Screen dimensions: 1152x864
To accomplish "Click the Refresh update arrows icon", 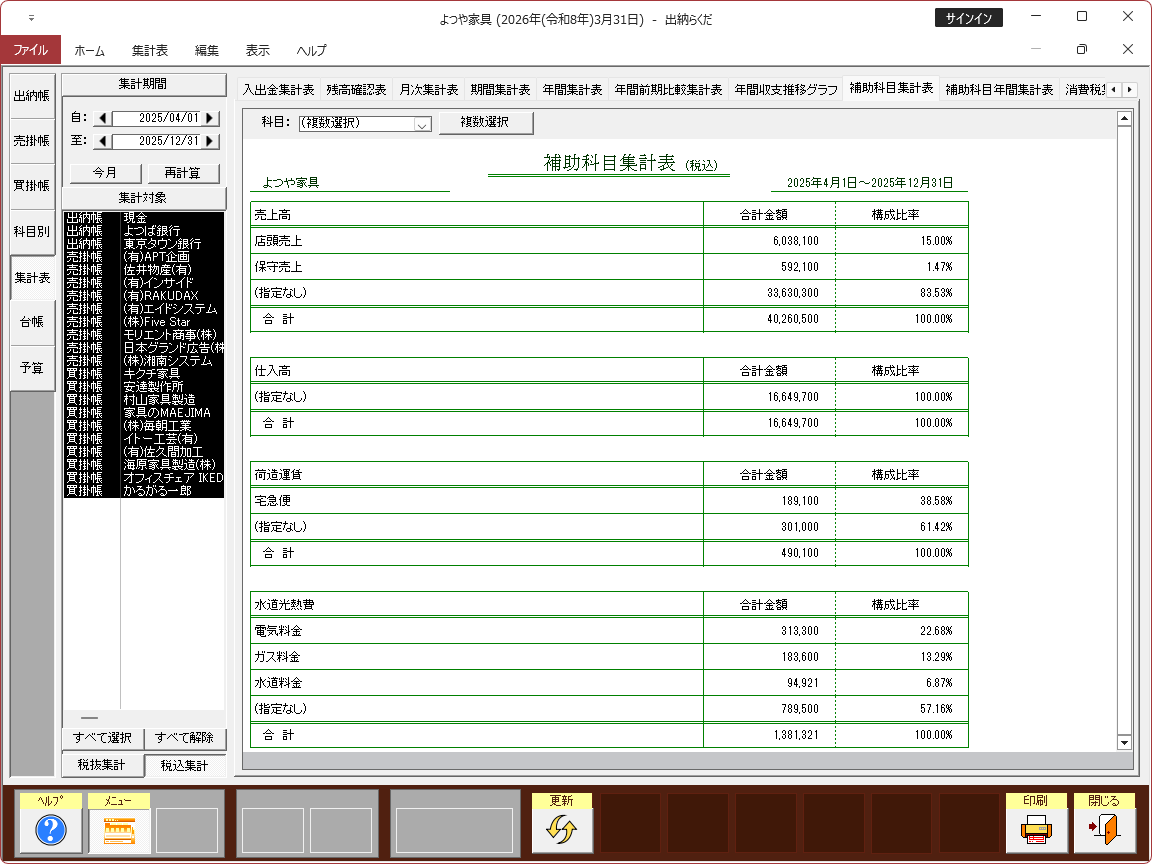I will click(562, 830).
